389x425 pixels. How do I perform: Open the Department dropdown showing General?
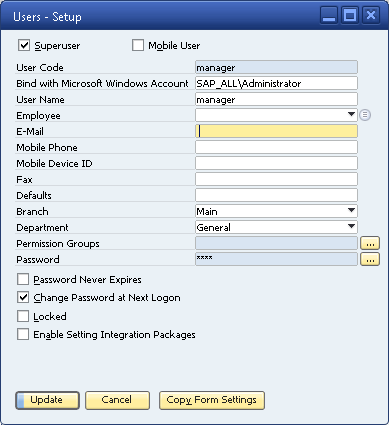(x=351, y=227)
